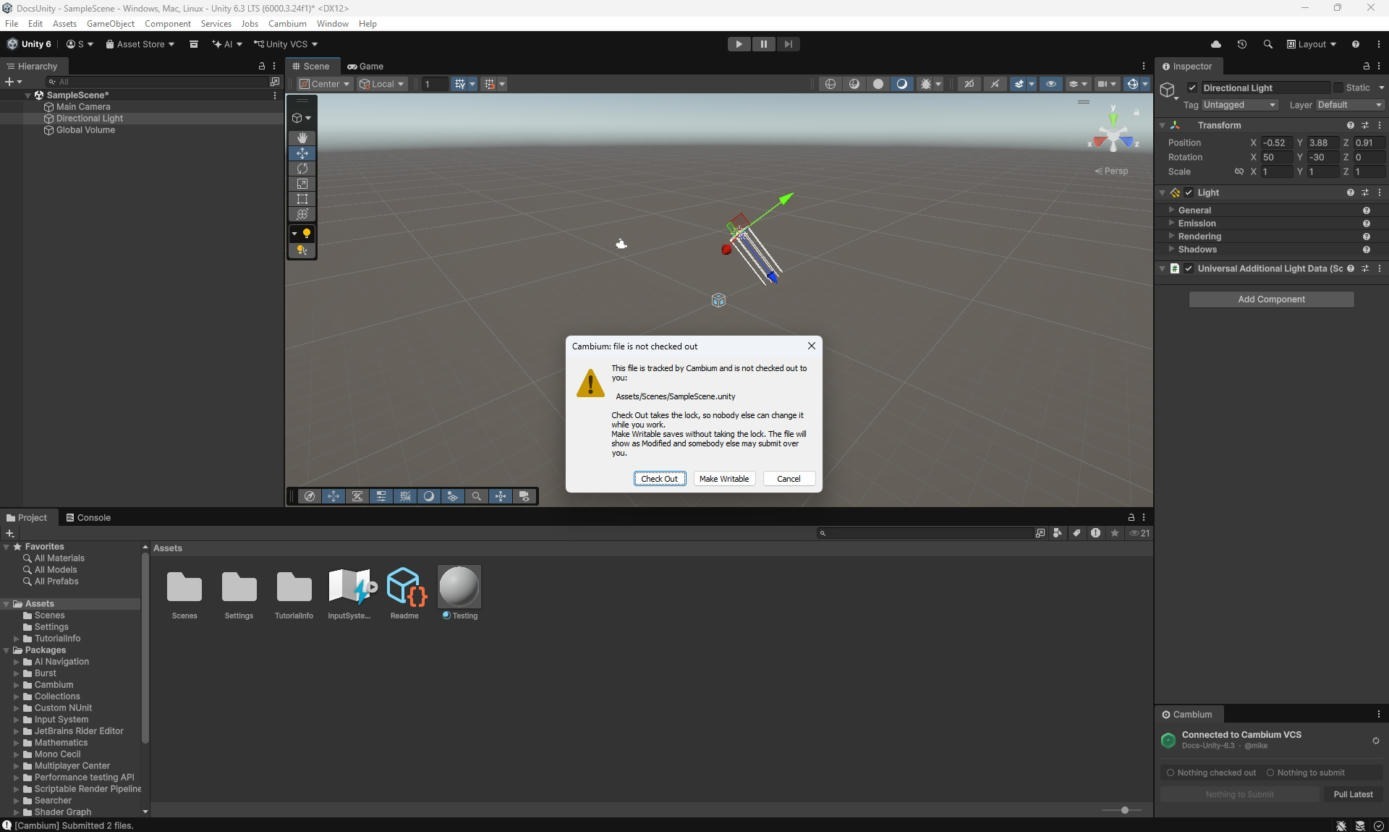Open the global search magnifier icon

coord(1268,44)
